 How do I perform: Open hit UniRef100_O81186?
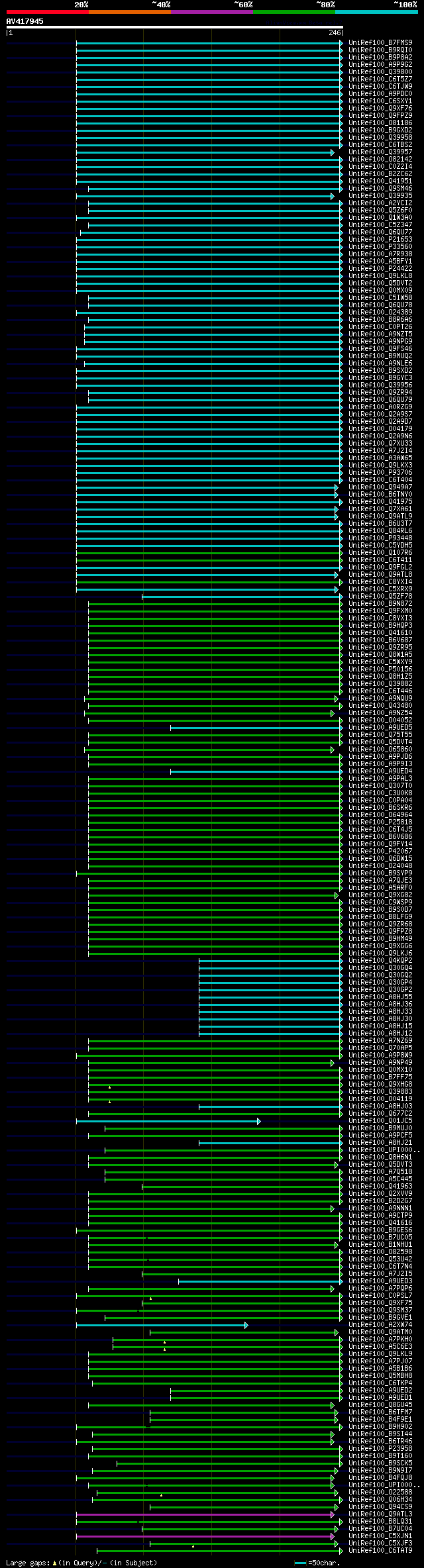(x=380, y=123)
